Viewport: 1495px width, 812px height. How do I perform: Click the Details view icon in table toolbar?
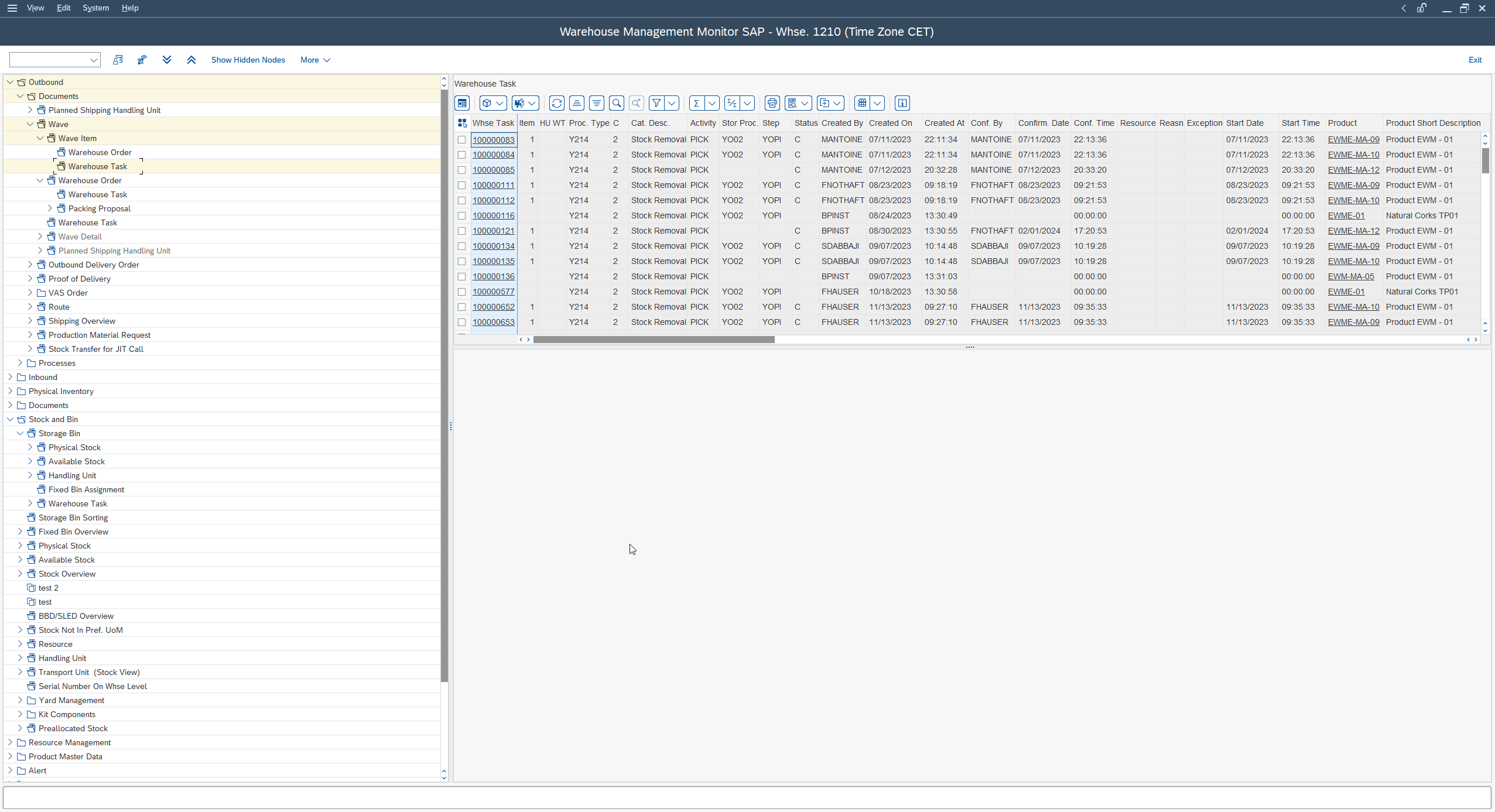point(462,103)
